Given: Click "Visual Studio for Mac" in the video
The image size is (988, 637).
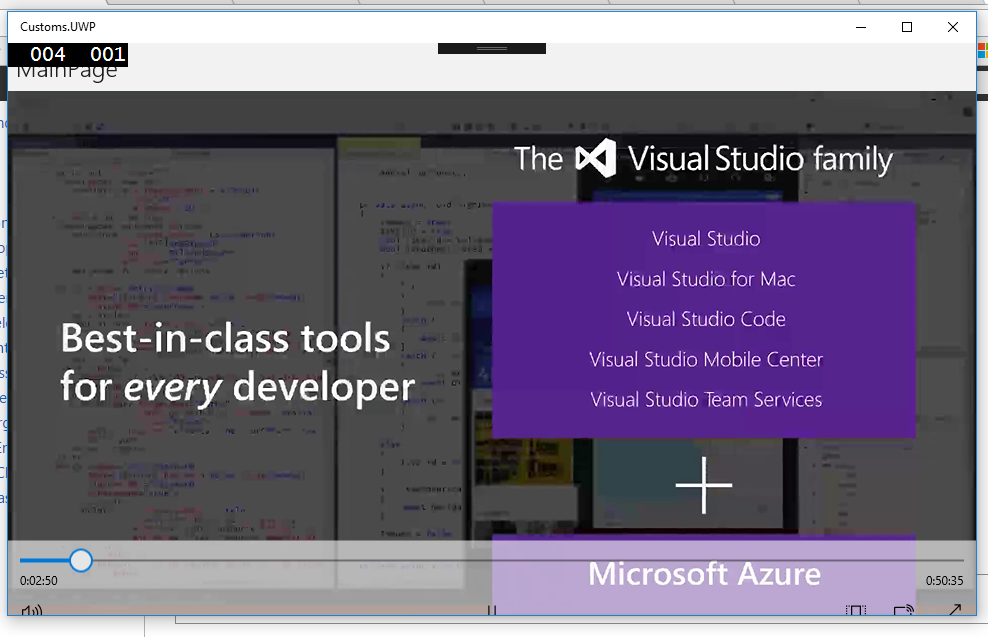Looking at the screenshot, I should (706, 279).
